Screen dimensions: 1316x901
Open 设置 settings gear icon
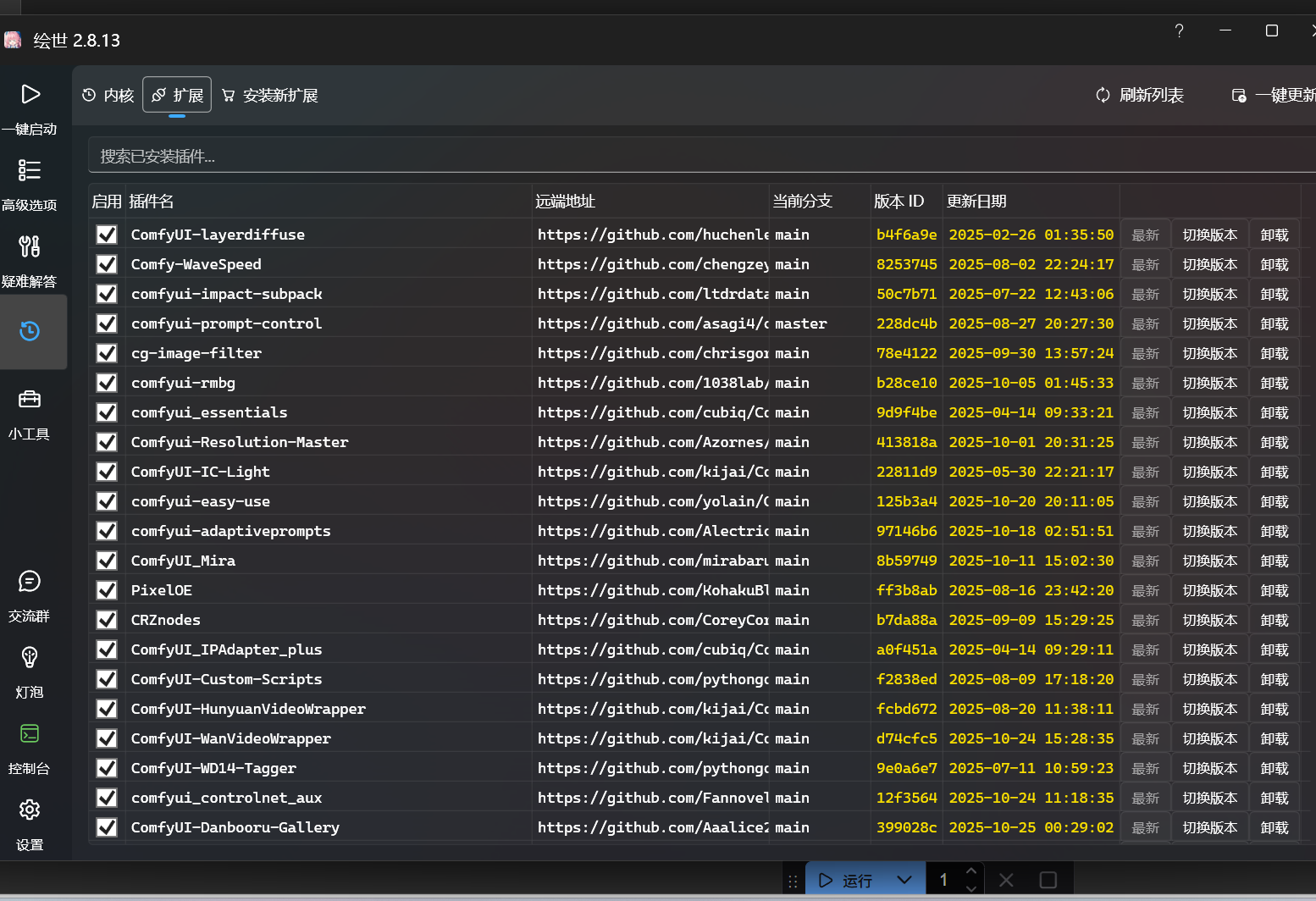[30, 810]
